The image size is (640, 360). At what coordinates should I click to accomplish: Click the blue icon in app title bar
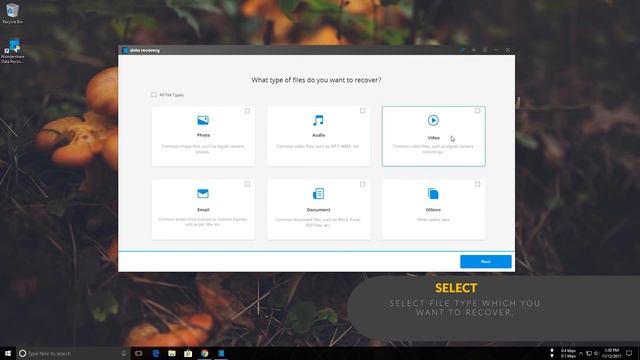click(462, 50)
